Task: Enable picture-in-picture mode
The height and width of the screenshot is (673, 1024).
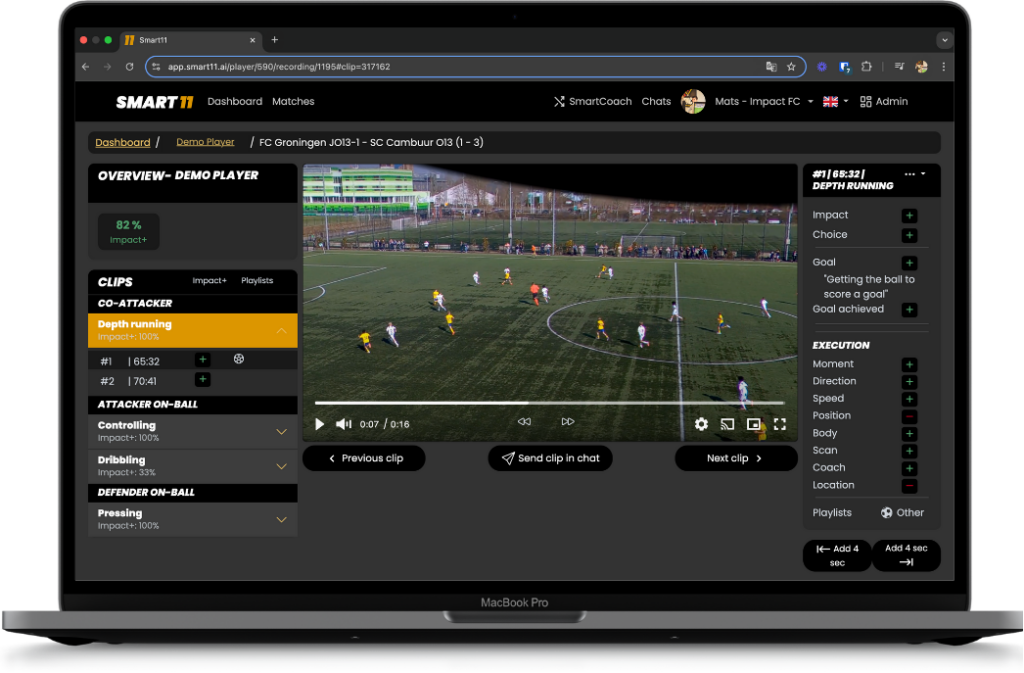Action: [x=753, y=424]
